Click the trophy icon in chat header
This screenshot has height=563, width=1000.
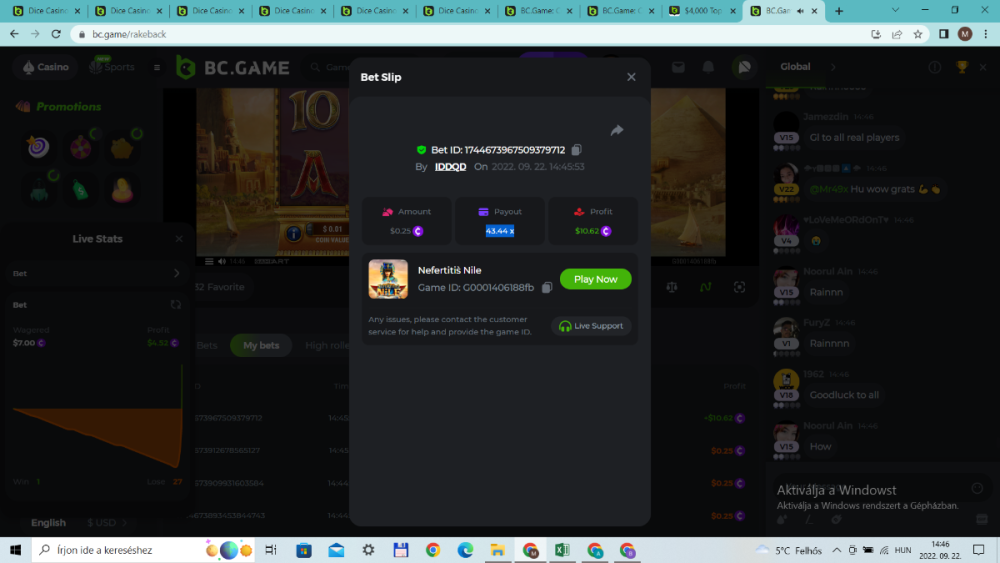coord(962,67)
